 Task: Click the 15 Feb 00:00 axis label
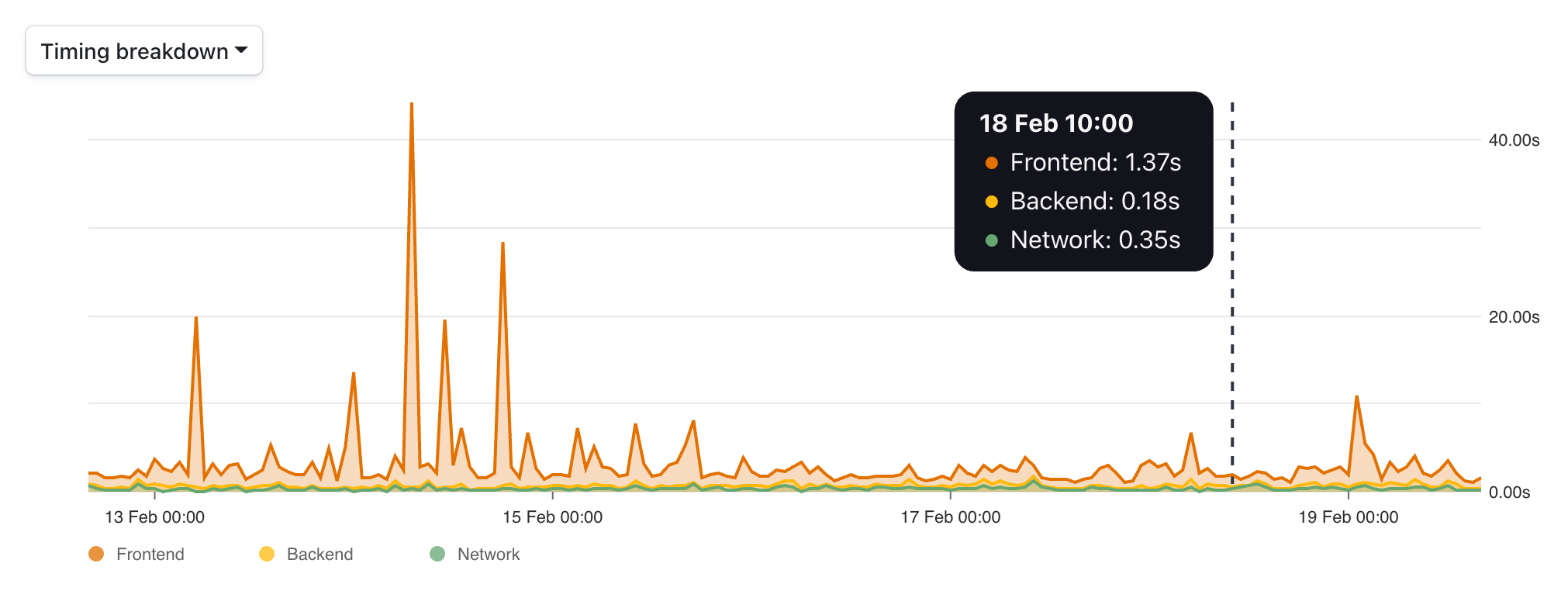552,517
